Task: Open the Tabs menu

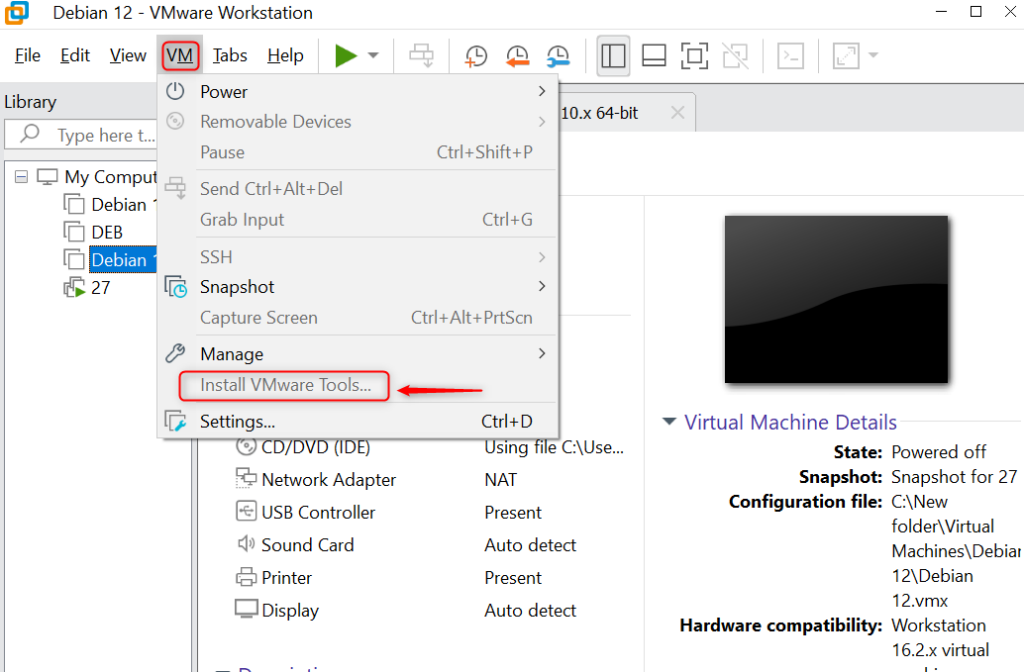Action: (230, 56)
